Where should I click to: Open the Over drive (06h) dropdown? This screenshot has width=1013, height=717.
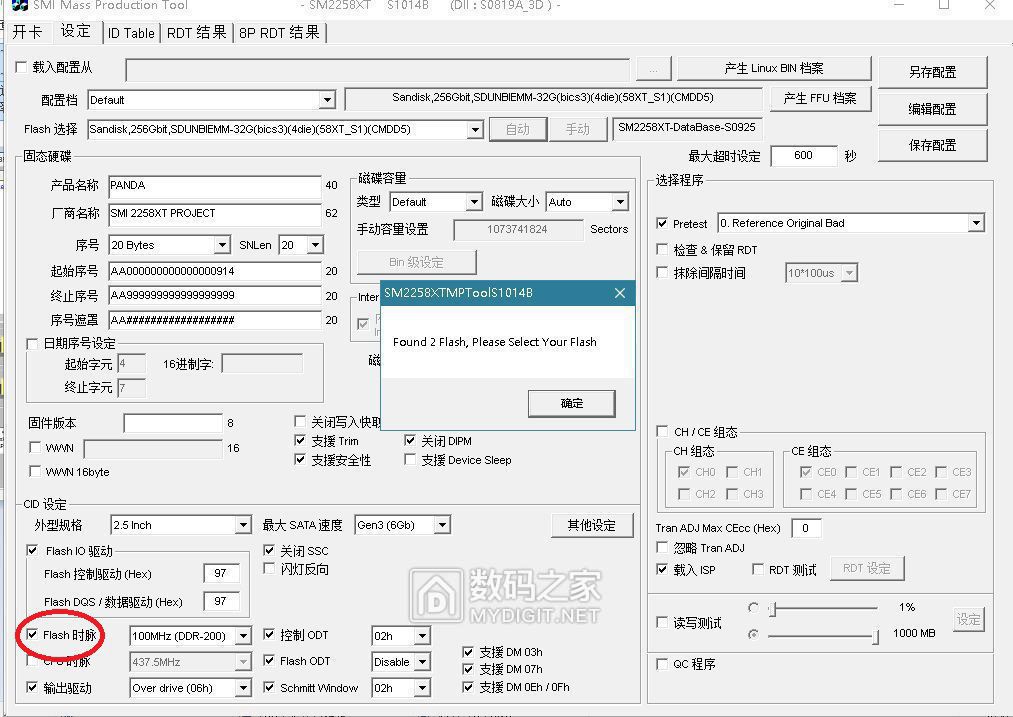243,688
